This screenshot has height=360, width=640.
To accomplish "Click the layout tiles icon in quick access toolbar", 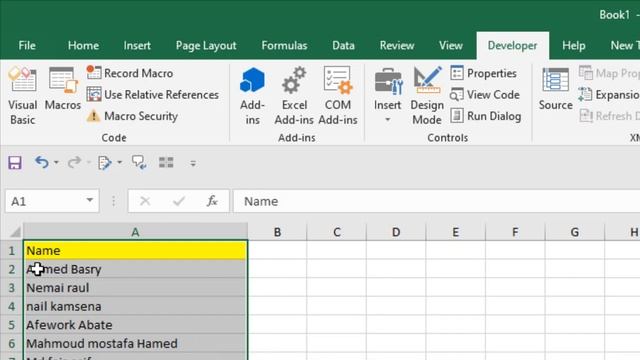I will (x=166, y=162).
